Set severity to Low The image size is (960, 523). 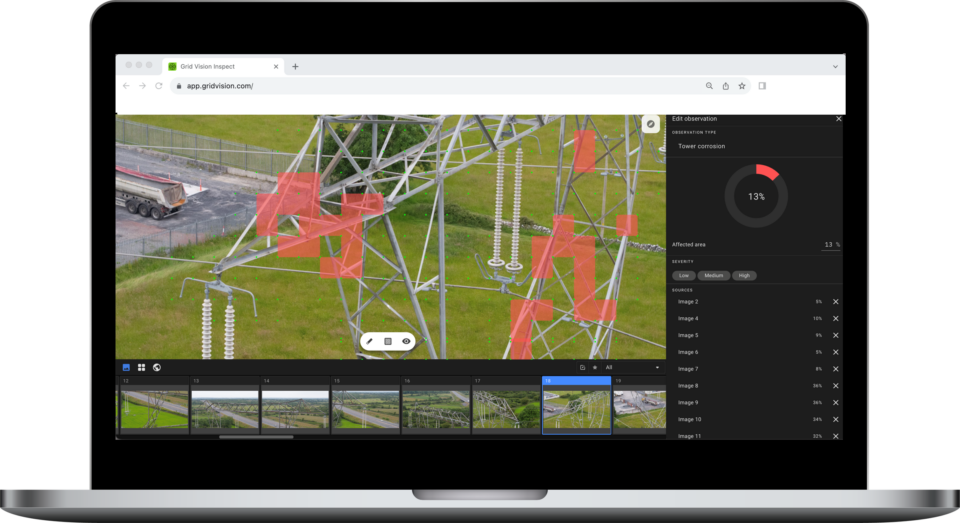click(684, 275)
